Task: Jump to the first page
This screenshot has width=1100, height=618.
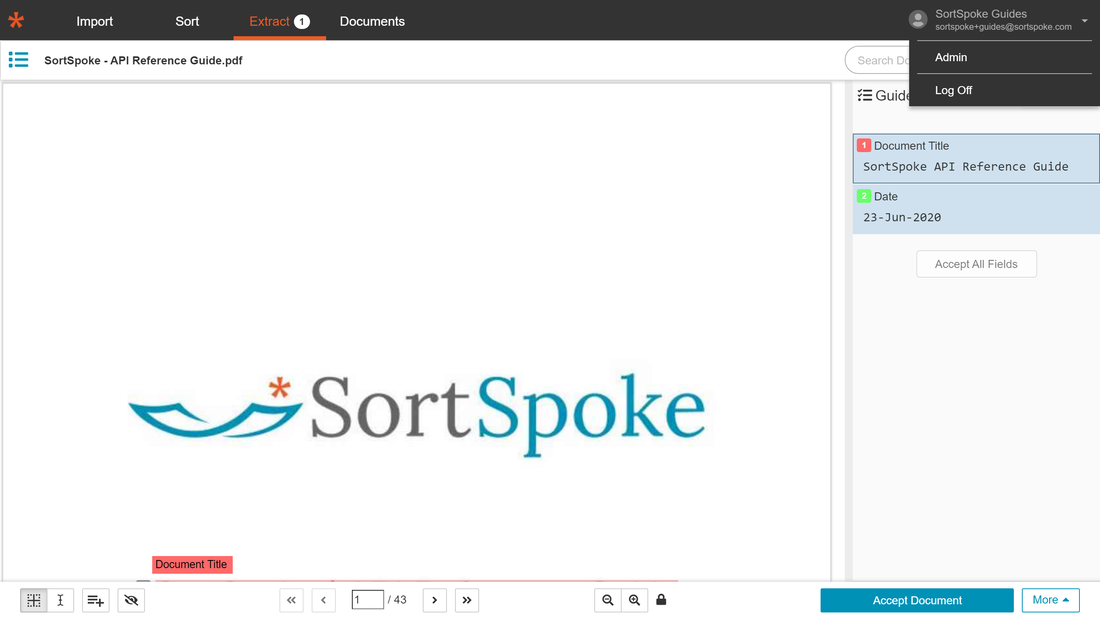Action: tap(291, 600)
